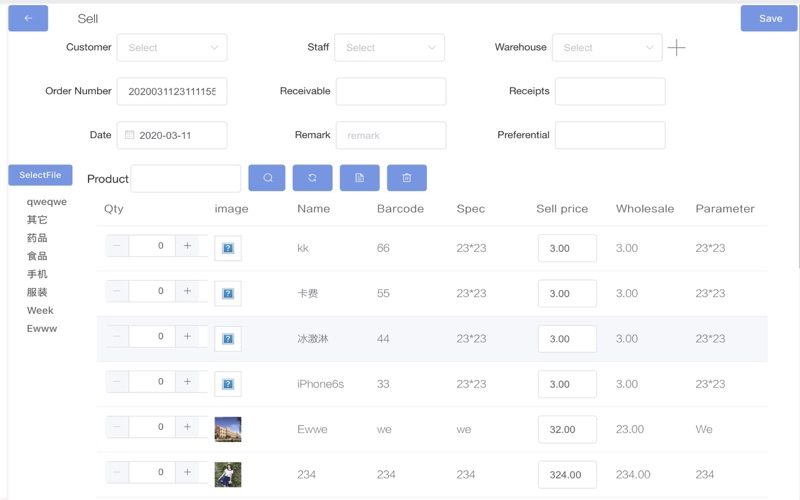Increase quantity for iPhone6s row
This screenshot has width=800, height=500.
(x=187, y=382)
